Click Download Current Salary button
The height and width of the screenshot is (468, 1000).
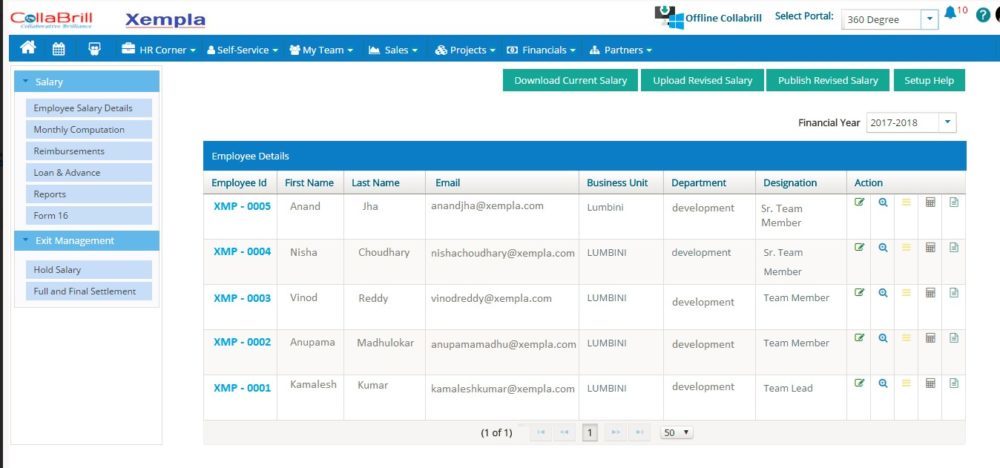tap(570, 80)
